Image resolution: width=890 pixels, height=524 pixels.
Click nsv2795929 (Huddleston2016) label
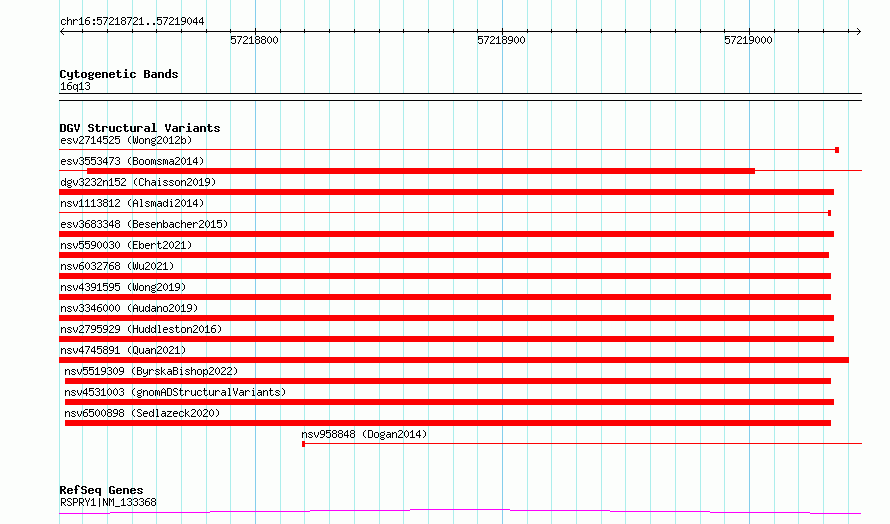[141, 329]
